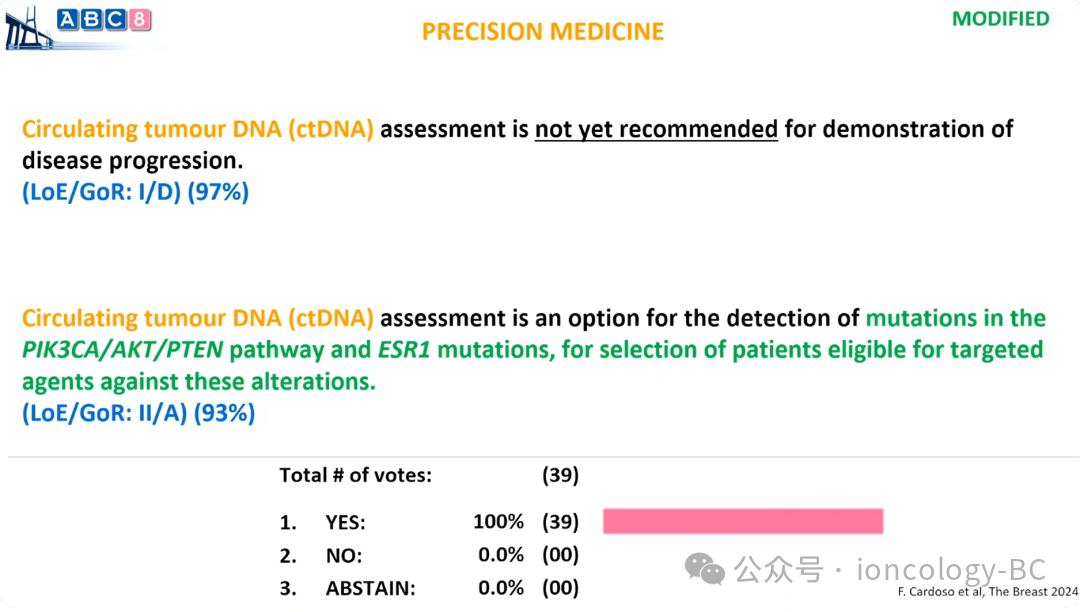Image resolution: width=1080 pixels, height=612 pixels.
Task: Click the WeChat icon in the watermark
Action: [704, 571]
